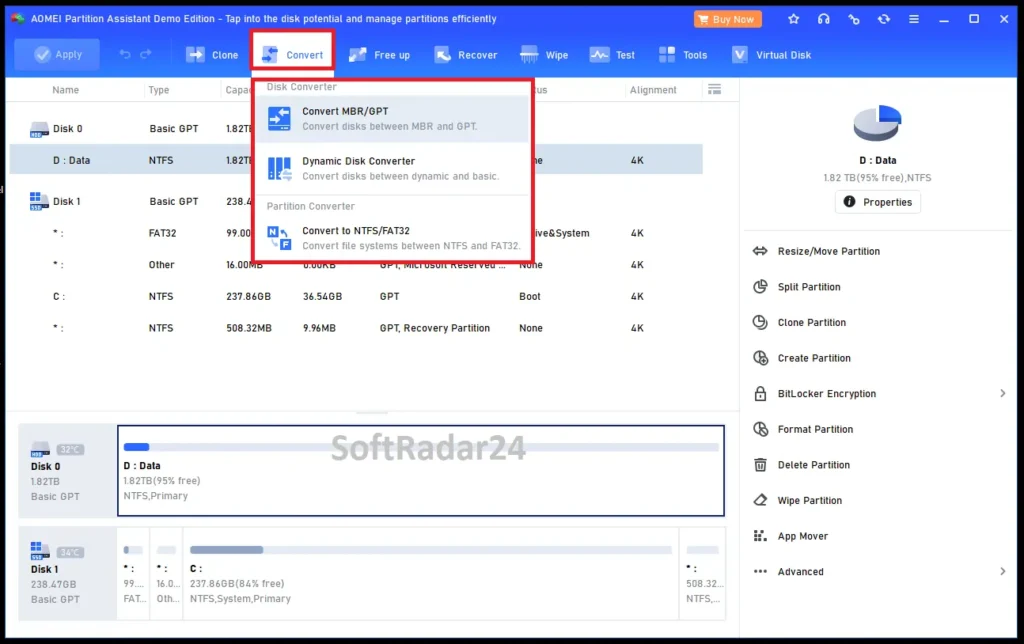This screenshot has width=1024, height=644.
Task: Redo the pending operation
Action: 146,54
